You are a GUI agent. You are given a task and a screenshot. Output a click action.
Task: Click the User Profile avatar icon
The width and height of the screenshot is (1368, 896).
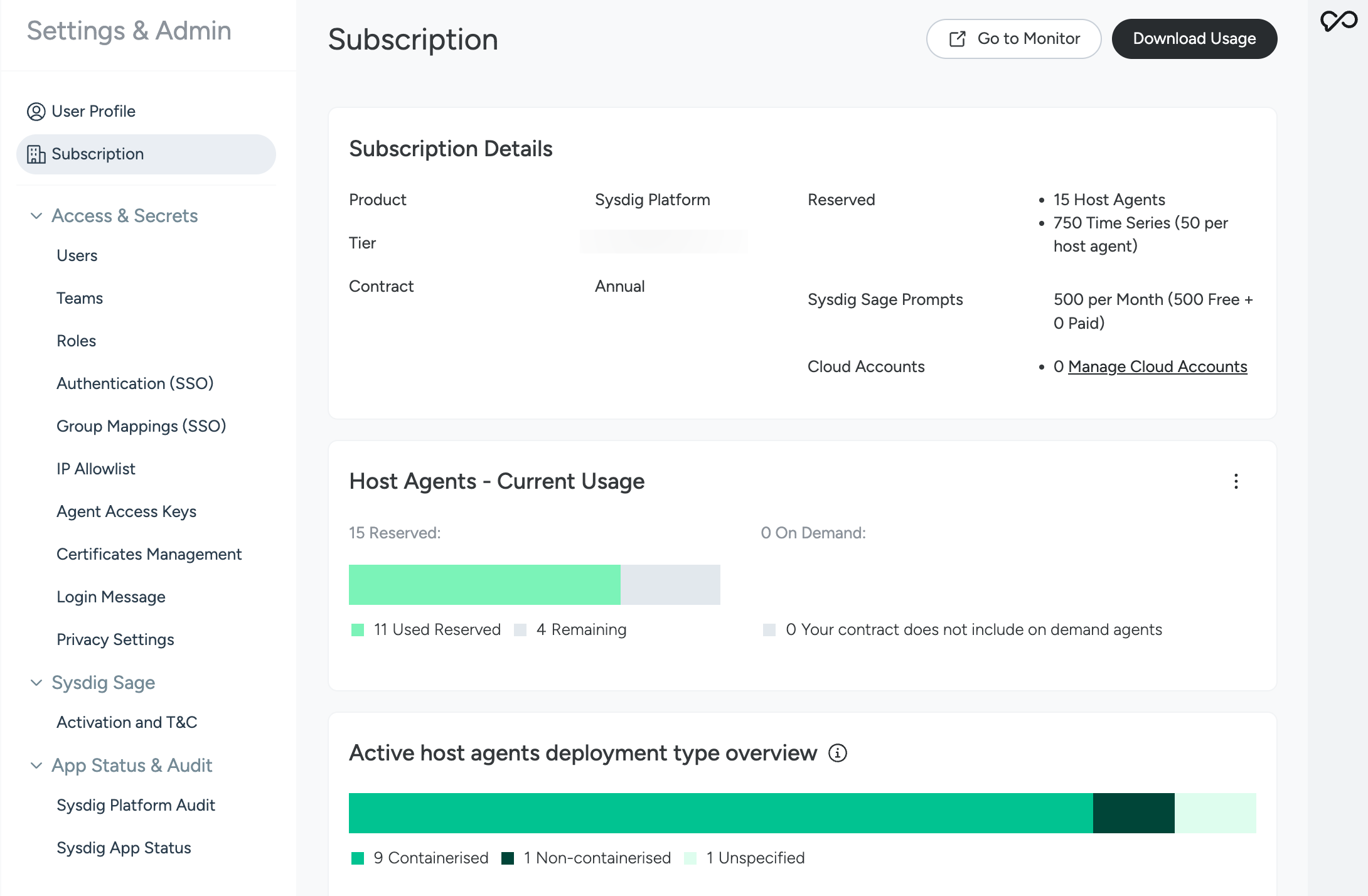(x=36, y=112)
